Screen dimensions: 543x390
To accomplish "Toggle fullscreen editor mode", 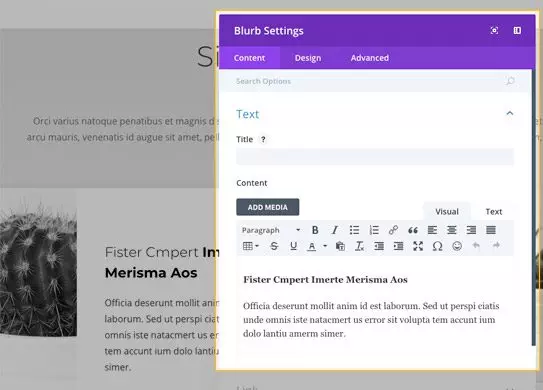I will pyautogui.click(x=418, y=246).
